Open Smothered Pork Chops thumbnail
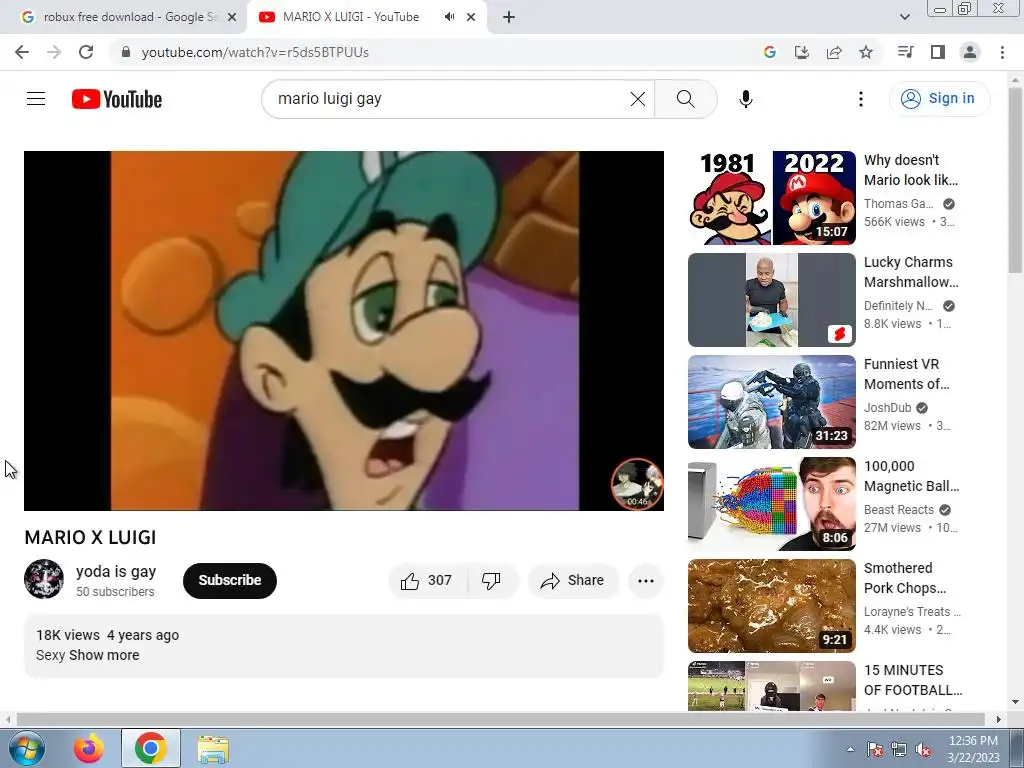This screenshot has height=768, width=1024. [771, 605]
